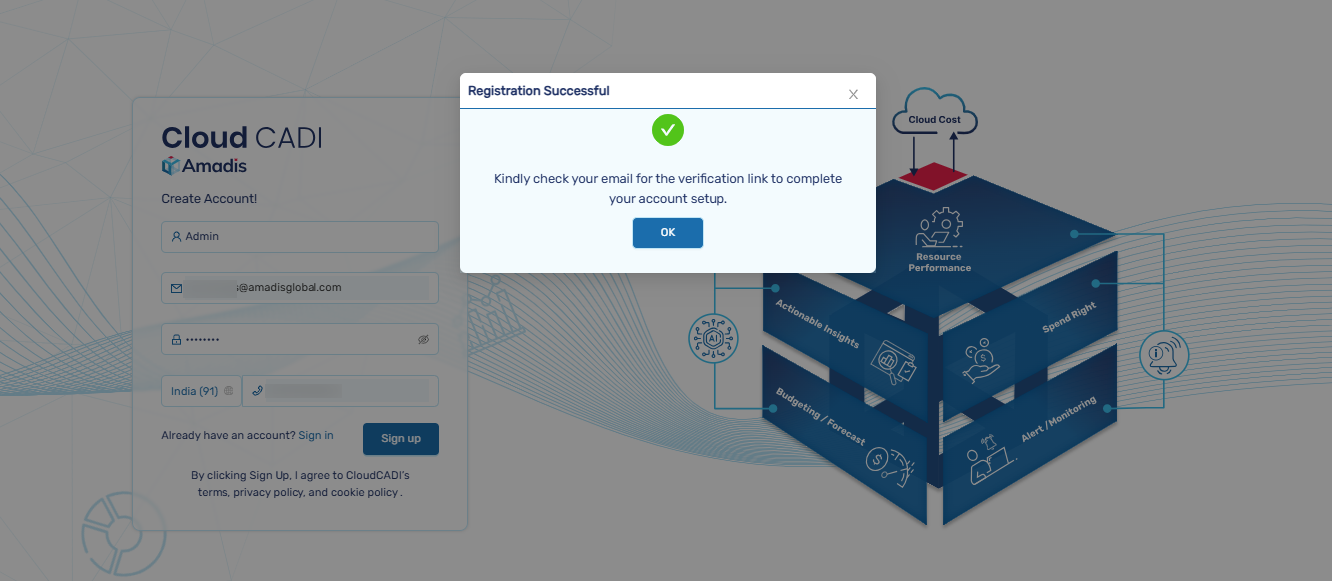The height and width of the screenshot is (581, 1332).
Task: Click the AI chip circle icon
Action: point(714,339)
